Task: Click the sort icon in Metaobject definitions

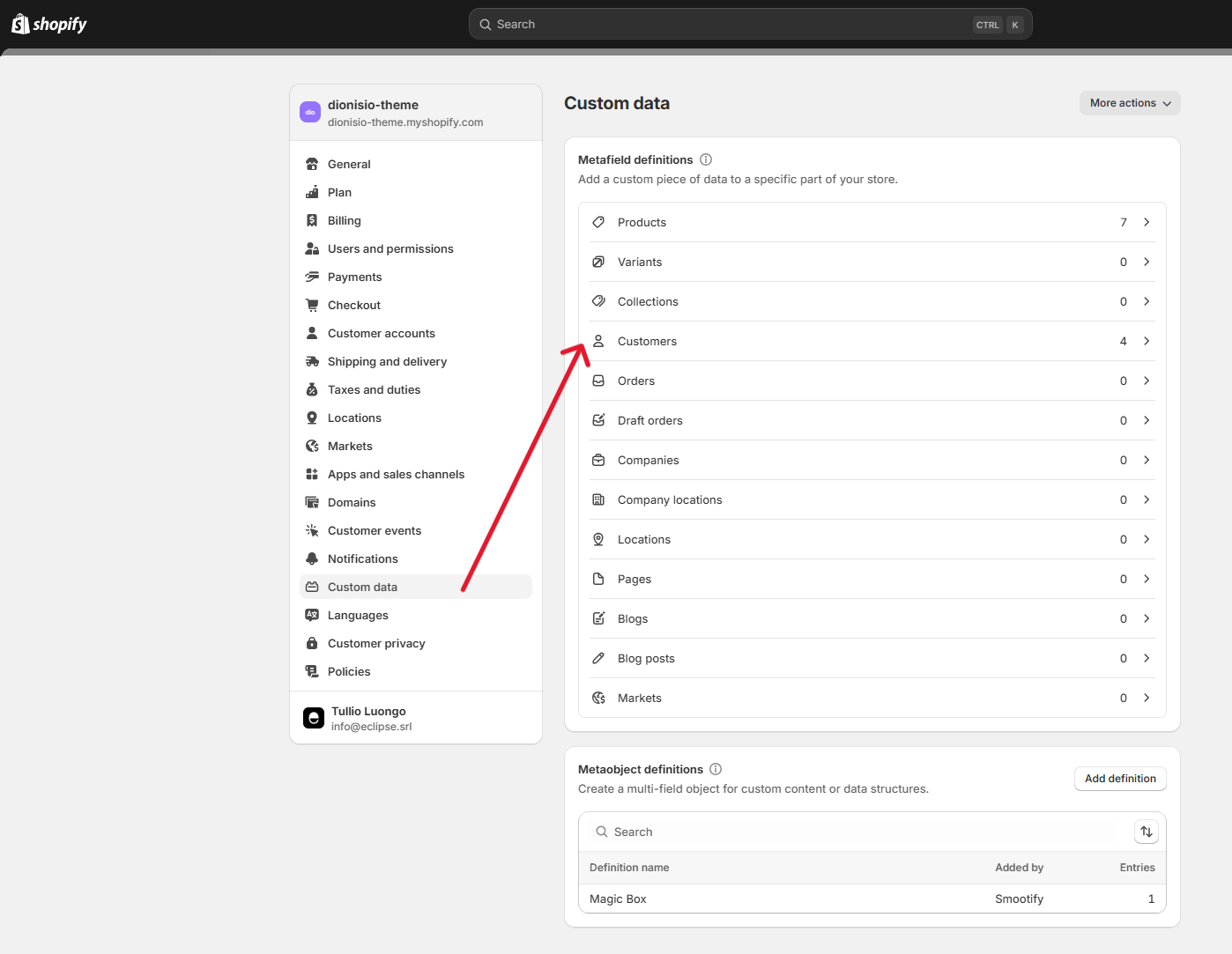Action: point(1146,832)
